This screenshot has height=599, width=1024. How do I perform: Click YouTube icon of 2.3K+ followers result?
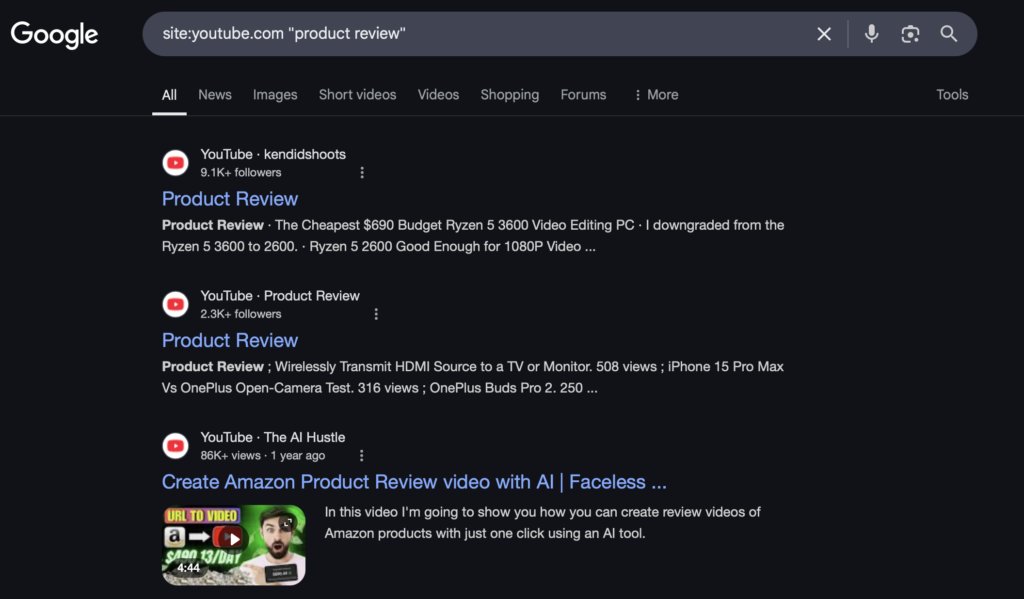click(175, 304)
